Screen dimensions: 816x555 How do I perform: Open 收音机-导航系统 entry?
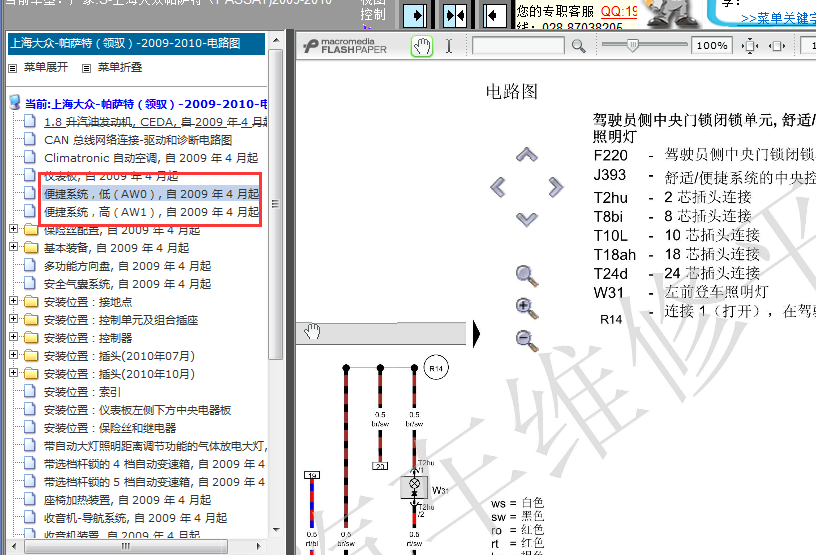tap(135, 518)
